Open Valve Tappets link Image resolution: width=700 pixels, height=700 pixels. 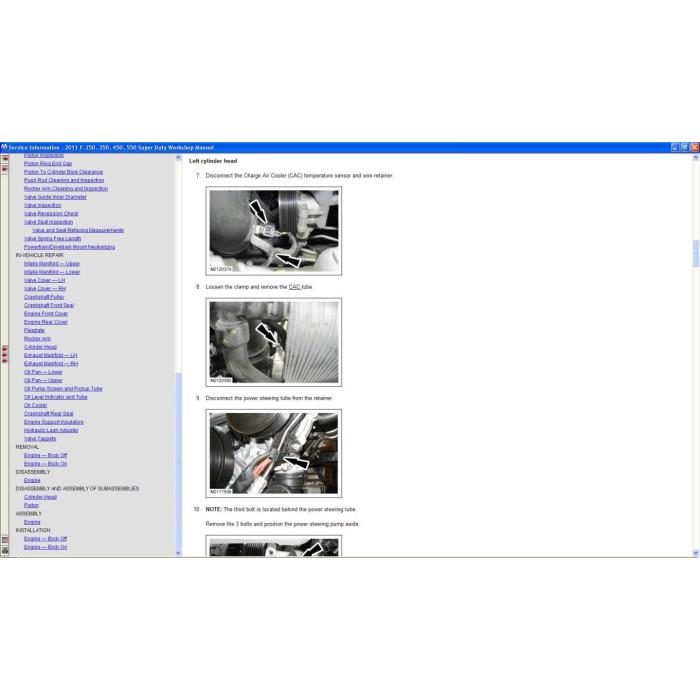click(40, 439)
